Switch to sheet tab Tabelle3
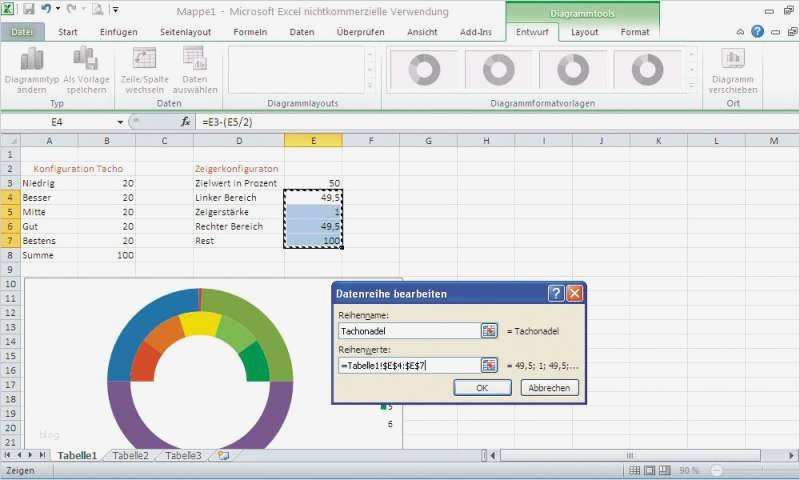Image resolution: width=800 pixels, height=480 pixels. (183, 456)
